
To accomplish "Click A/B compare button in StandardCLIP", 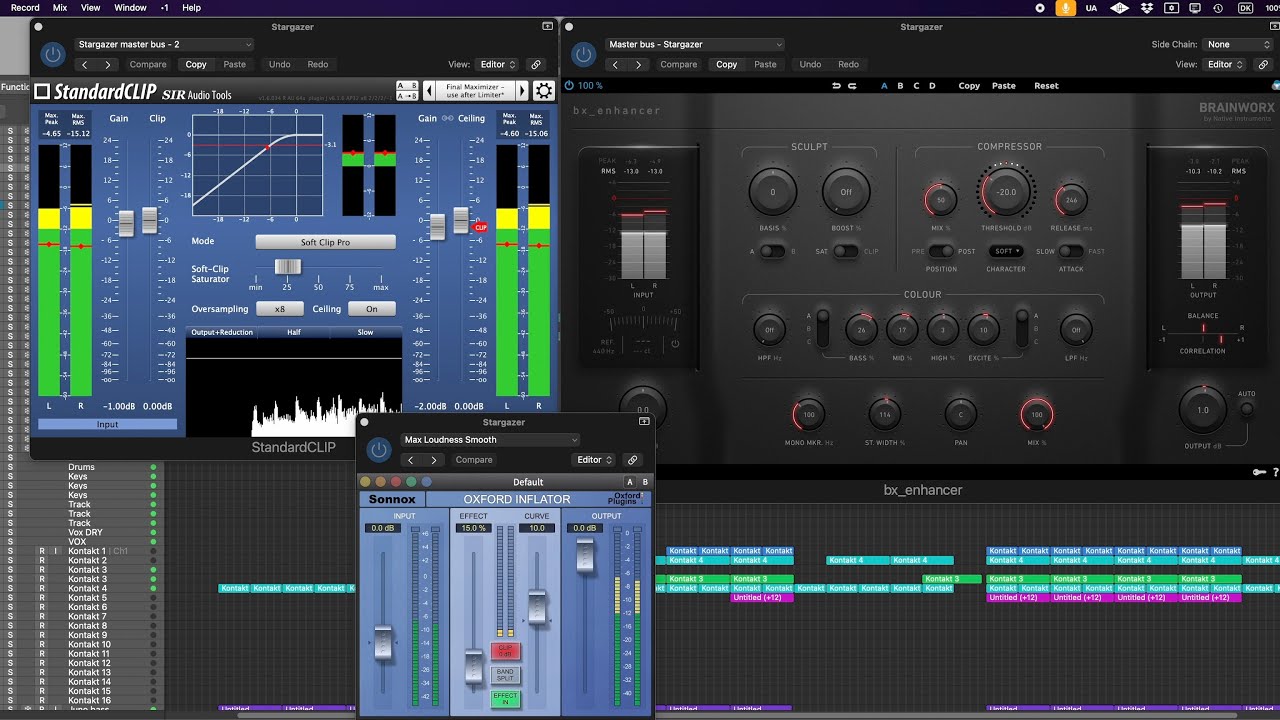I will pos(407,86).
